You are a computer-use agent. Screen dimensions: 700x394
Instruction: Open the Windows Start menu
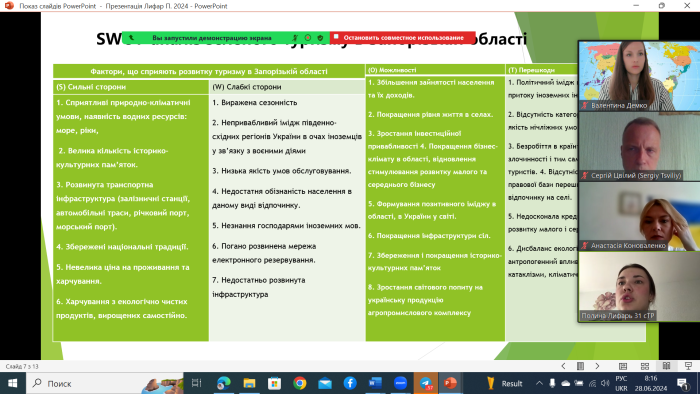[x=12, y=383]
